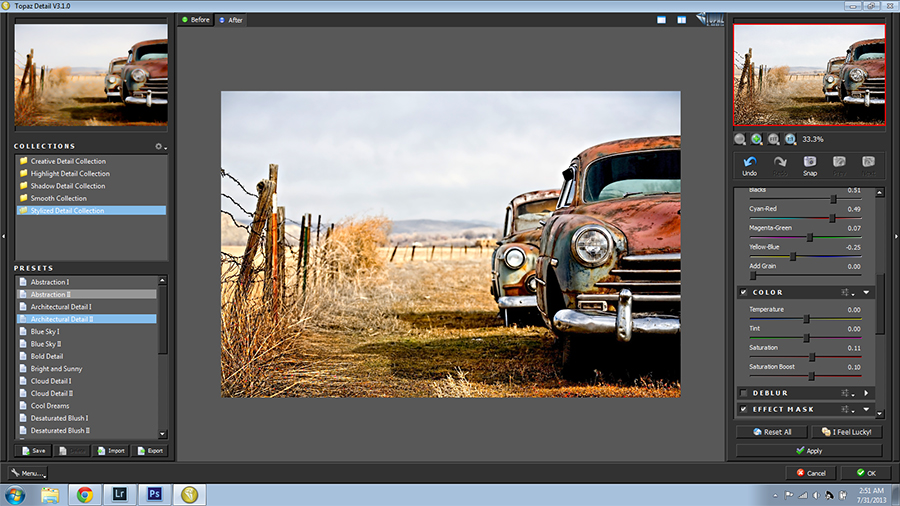Expand the Deblur section arrow
This screenshot has height=506, width=900.
(x=866, y=393)
